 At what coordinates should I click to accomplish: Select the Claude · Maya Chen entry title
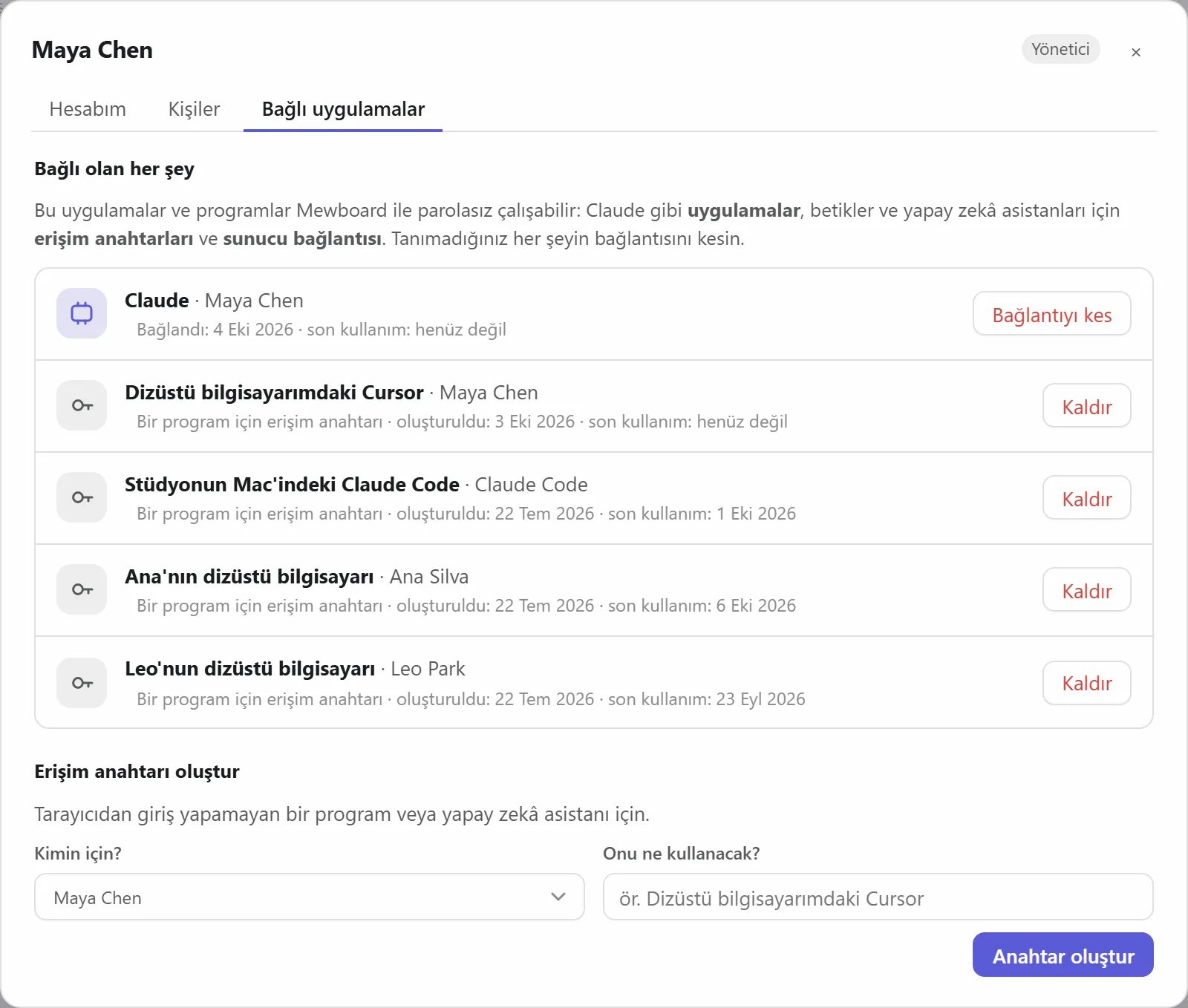pos(214,301)
